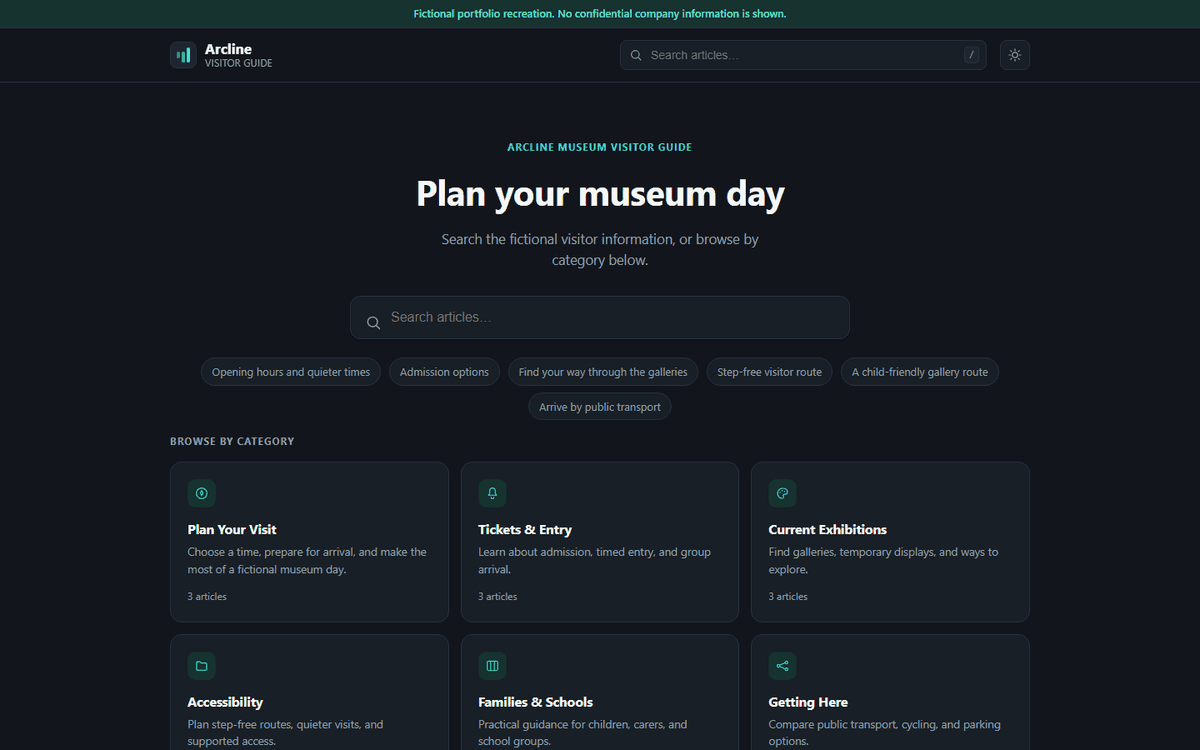Open the Getting Here category title
The width and height of the screenshot is (1200, 750).
(808, 702)
